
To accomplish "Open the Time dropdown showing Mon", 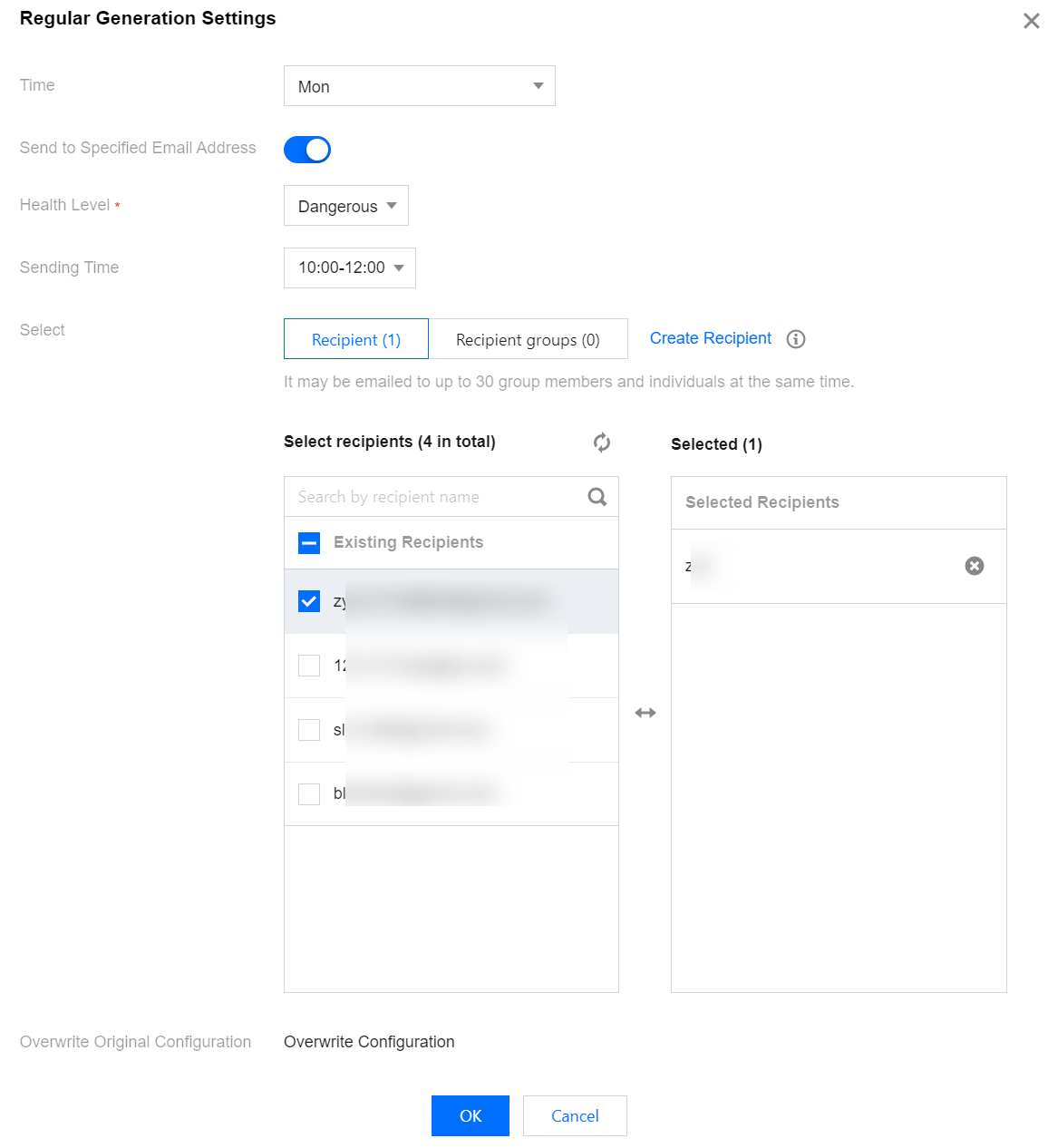I will 419,86.
